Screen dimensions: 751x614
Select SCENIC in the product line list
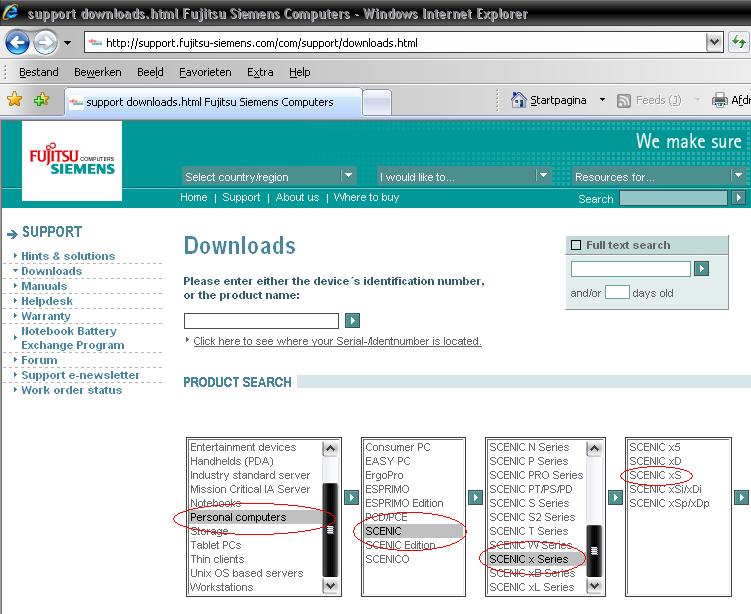click(413, 531)
